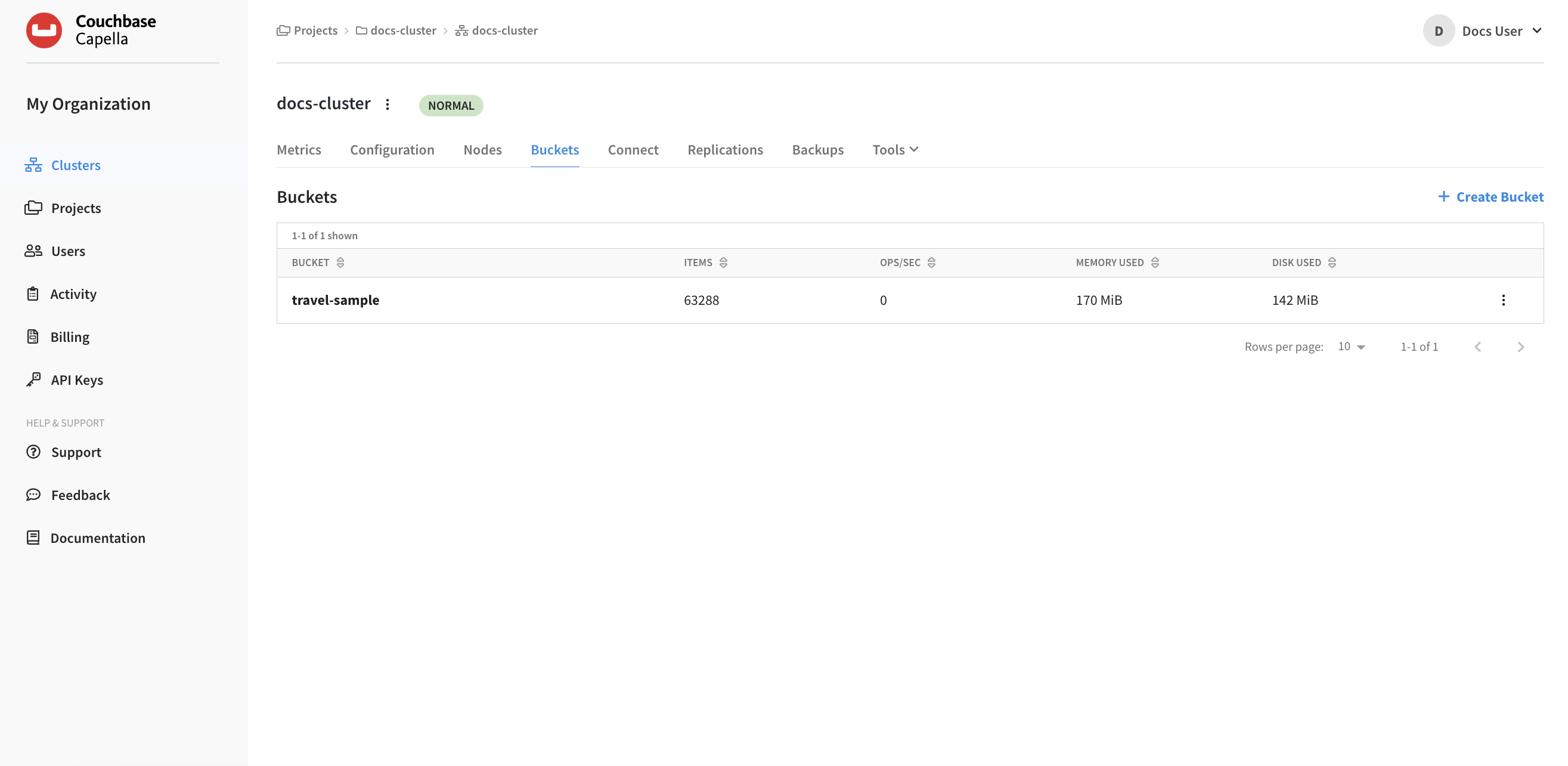Image resolution: width=1568 pixels, height=766 pixels.
Task: Open Projects from the sidebar icon
Action: click(33, 208)
